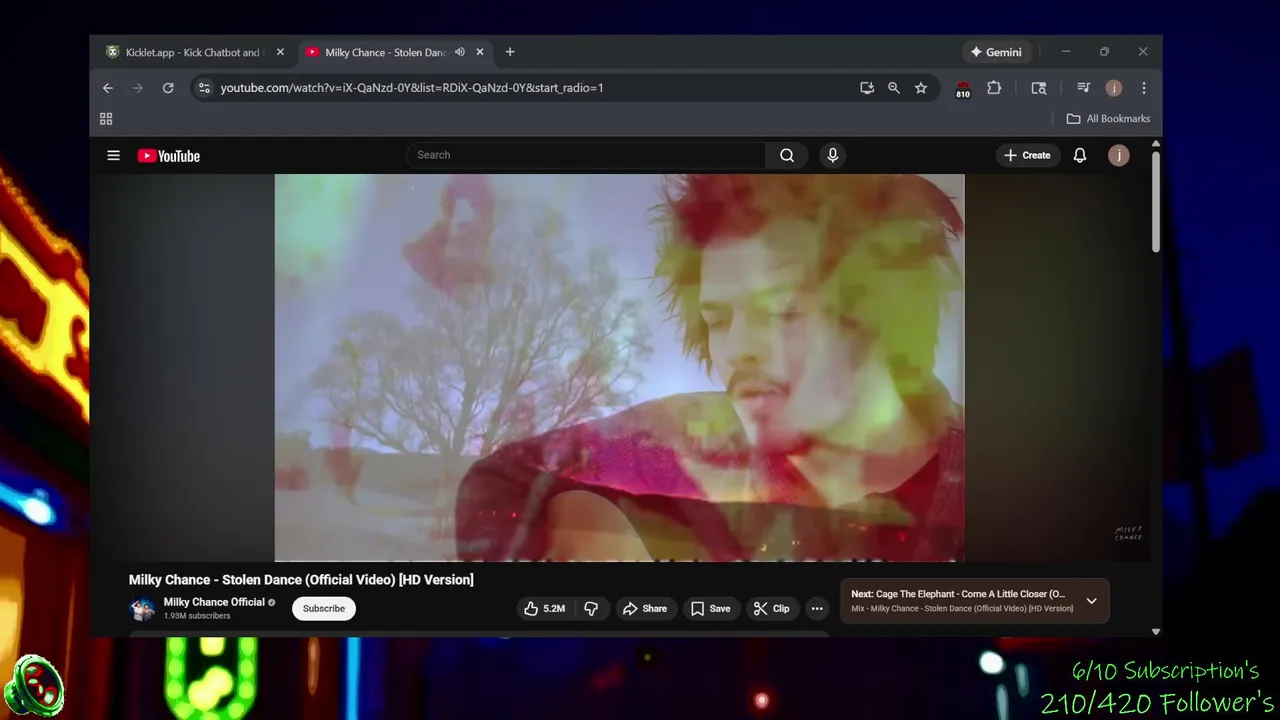Open YouTube account avatar menu
Viewport: 1280px width, 720px height.
click(x=1119, y=155)
